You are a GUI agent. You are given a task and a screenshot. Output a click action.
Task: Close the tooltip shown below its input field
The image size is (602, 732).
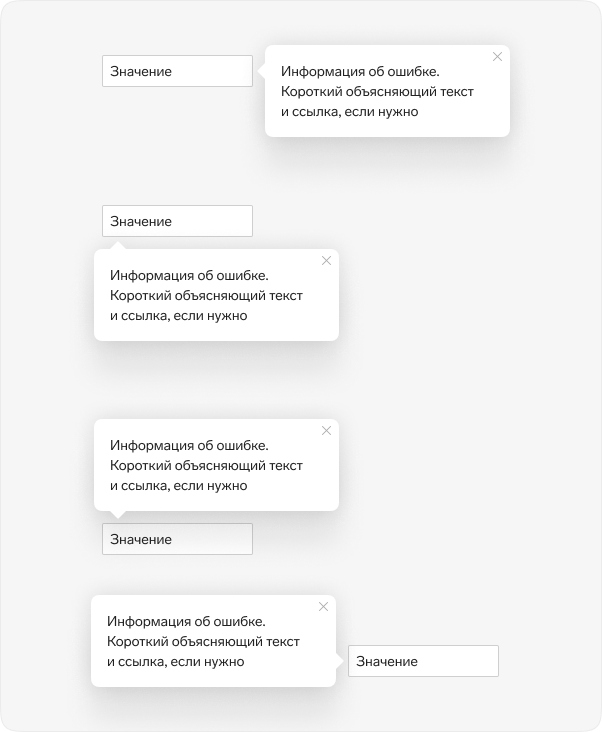point(326,260)
